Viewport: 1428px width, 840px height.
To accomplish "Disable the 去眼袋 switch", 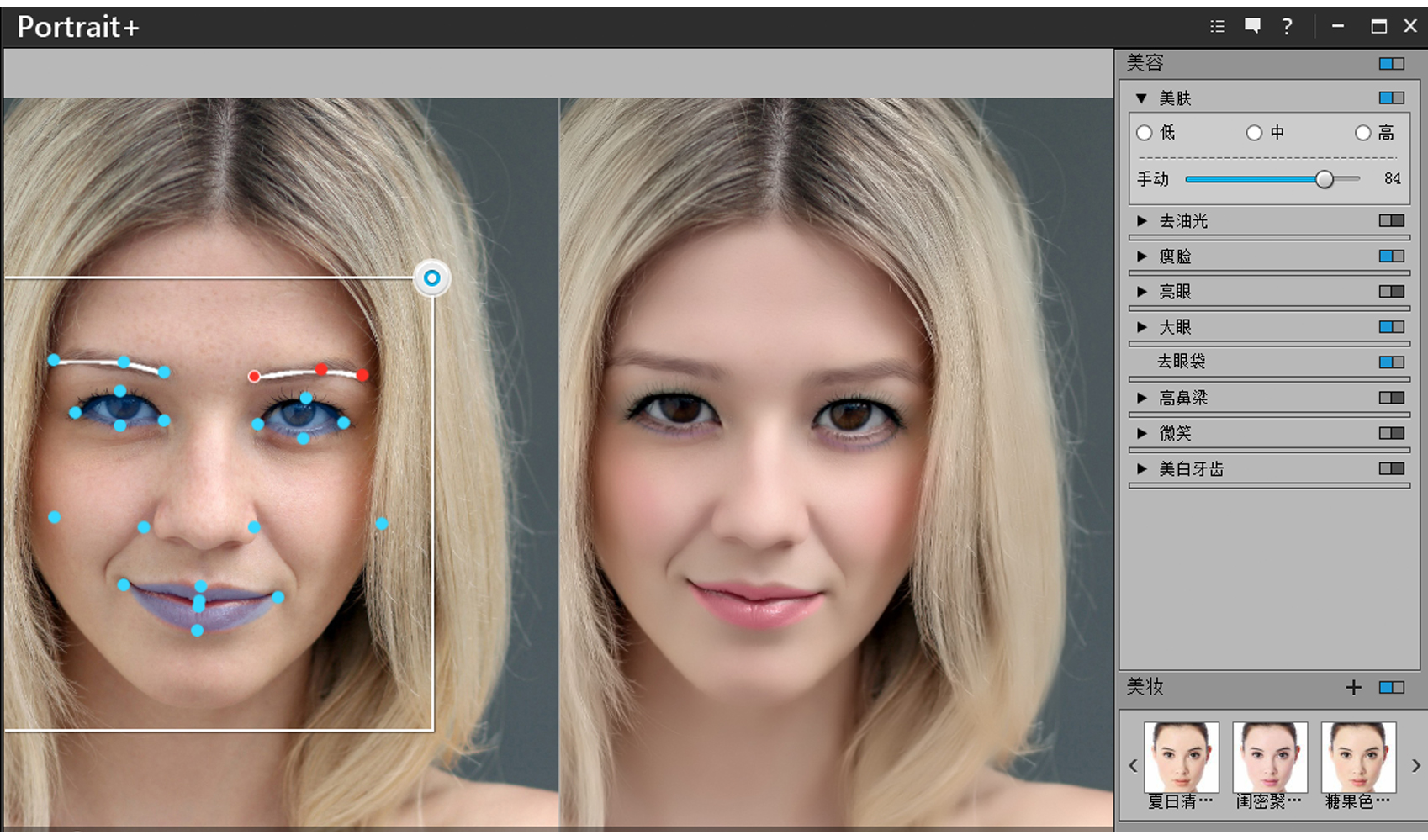I will 1392,362.
